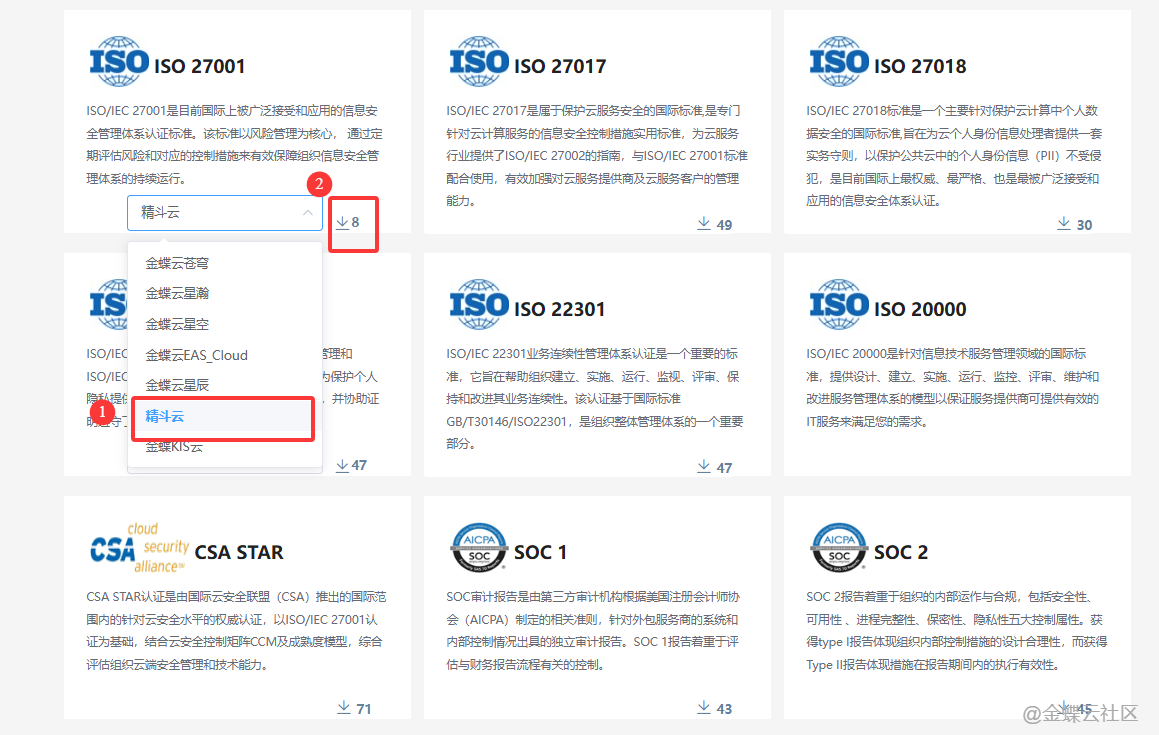Click the ISO 27018 description paragraph
The height and width of the screenshot is (735, 1159).
pyautogui.click(x=954, y=155)
